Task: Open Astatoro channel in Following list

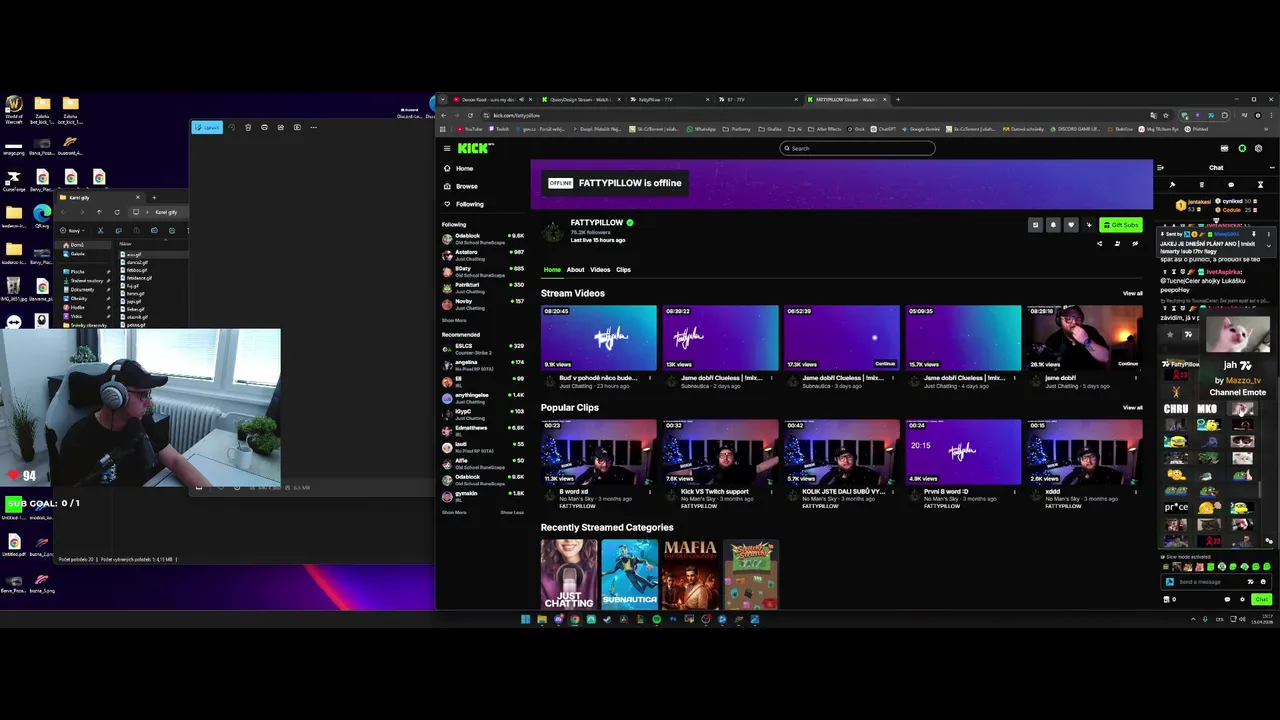Action: 483,254
